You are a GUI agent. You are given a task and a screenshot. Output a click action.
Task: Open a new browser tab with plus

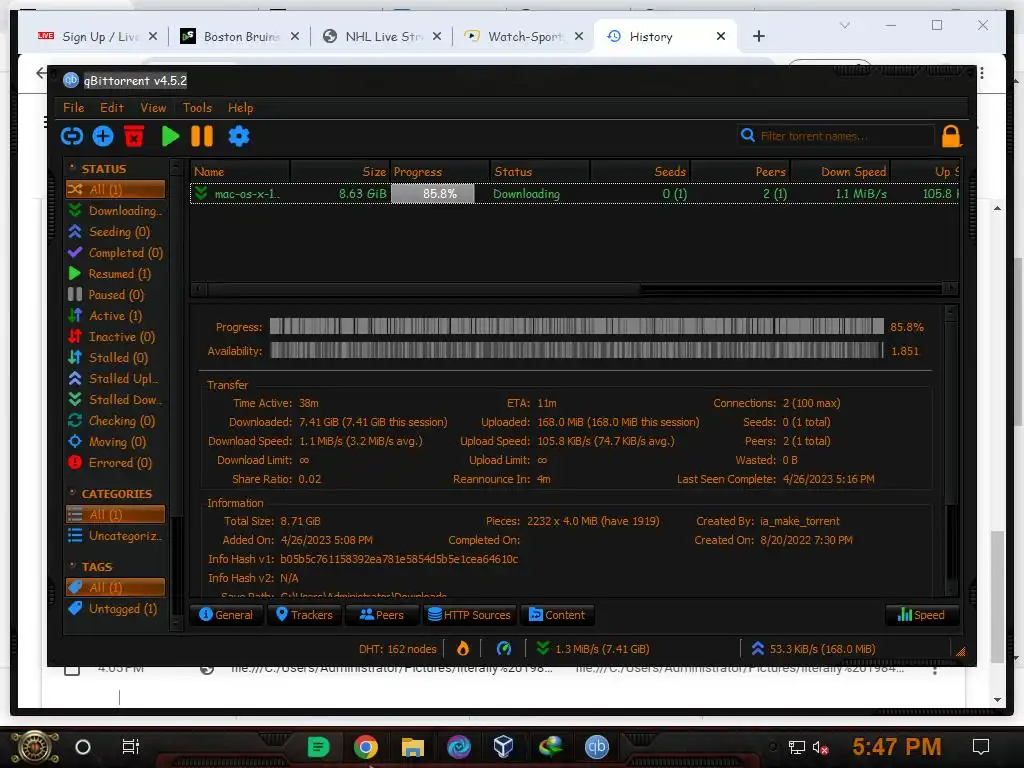click(x=758, y=37)
